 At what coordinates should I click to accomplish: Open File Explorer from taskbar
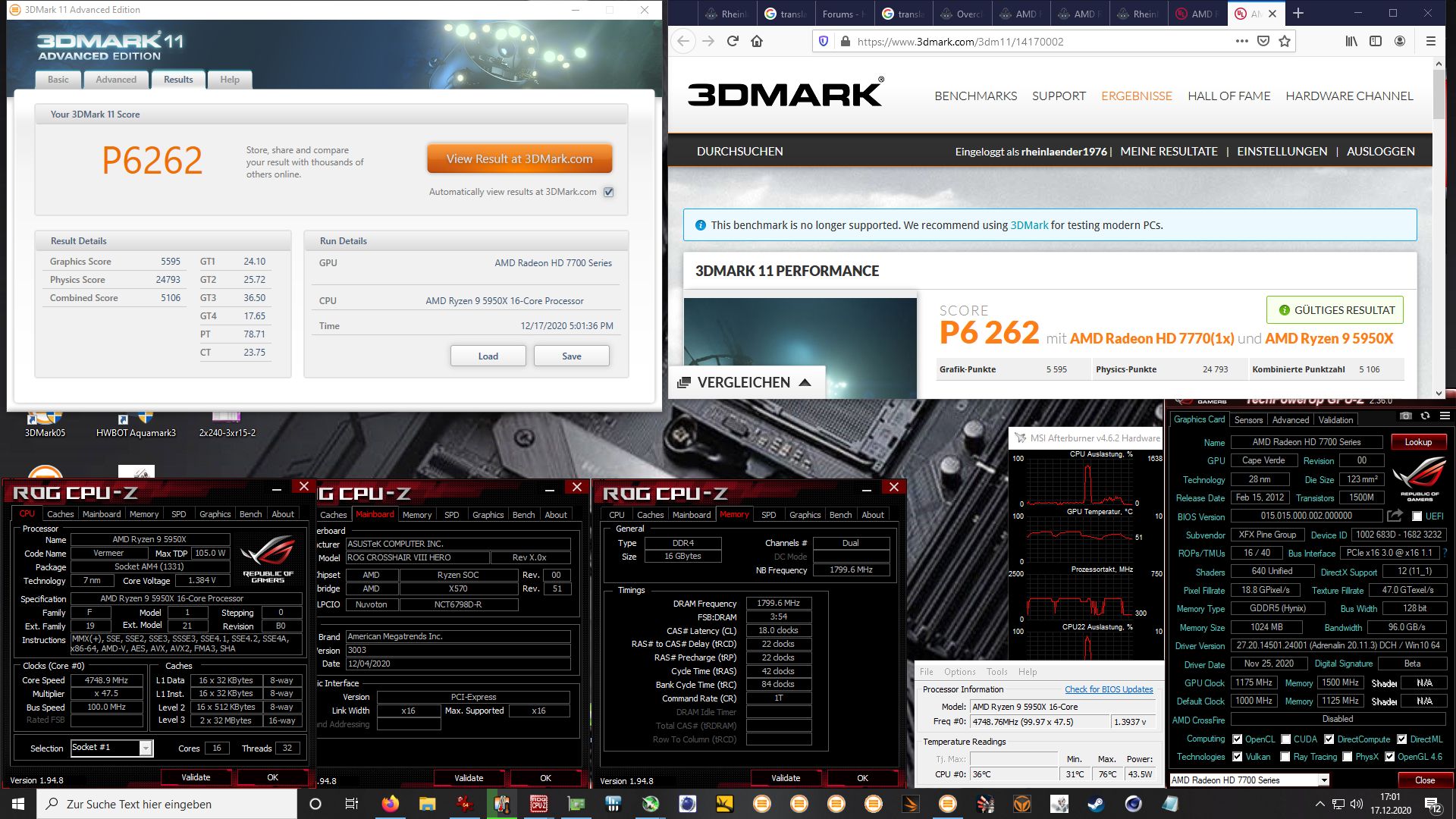pyautogui.click(x=427, y=804)
